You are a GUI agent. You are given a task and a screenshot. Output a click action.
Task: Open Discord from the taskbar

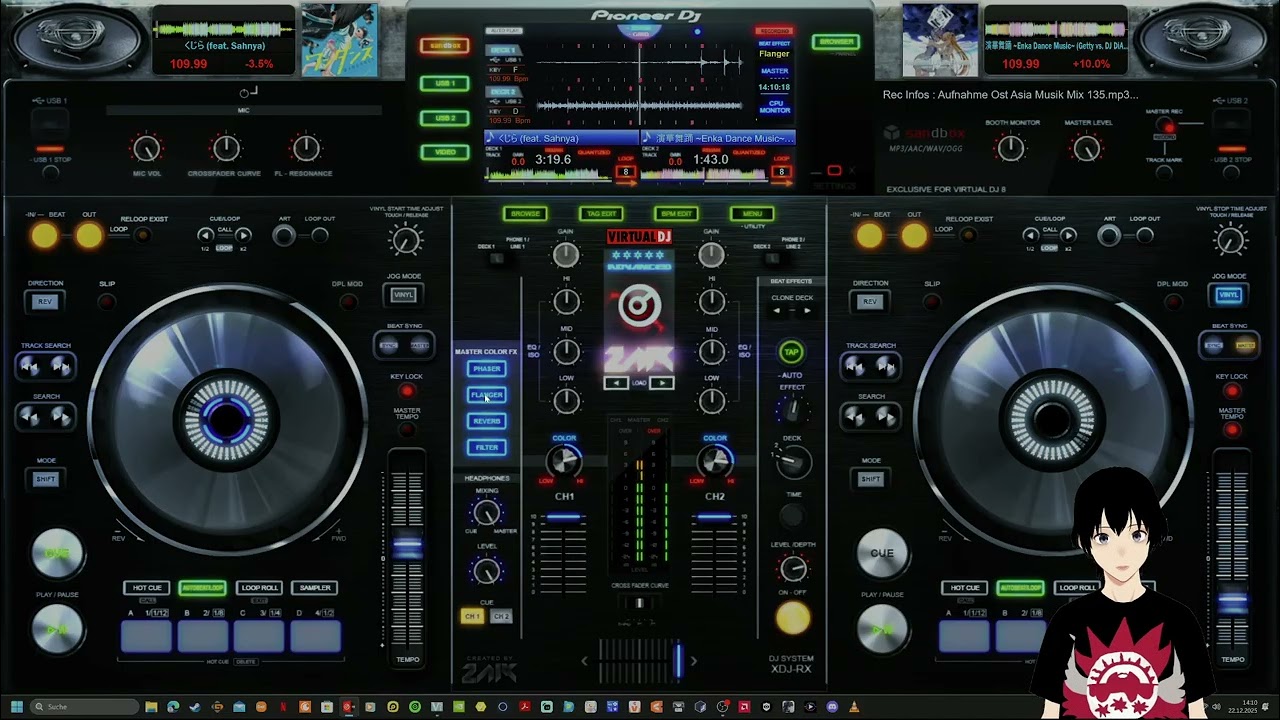pos(832,707)
